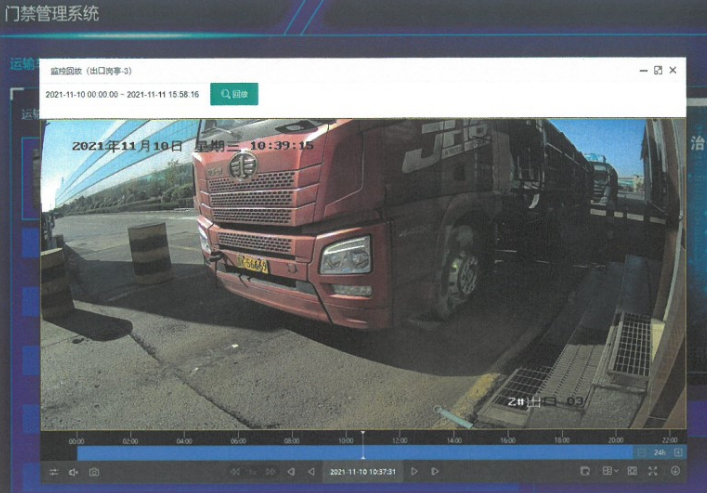
Task: Click the reverse play triangle button
Action: pos(311,472)
